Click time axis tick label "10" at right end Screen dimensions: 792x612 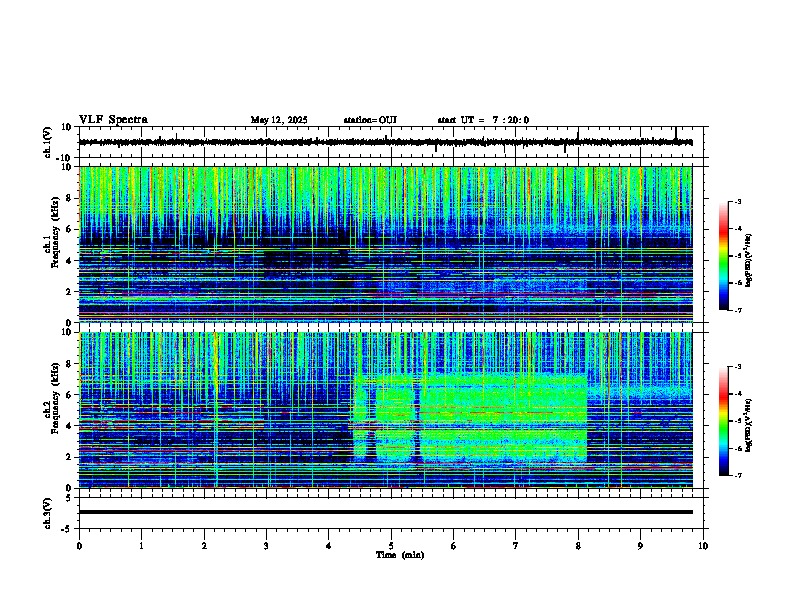(703, 546)
